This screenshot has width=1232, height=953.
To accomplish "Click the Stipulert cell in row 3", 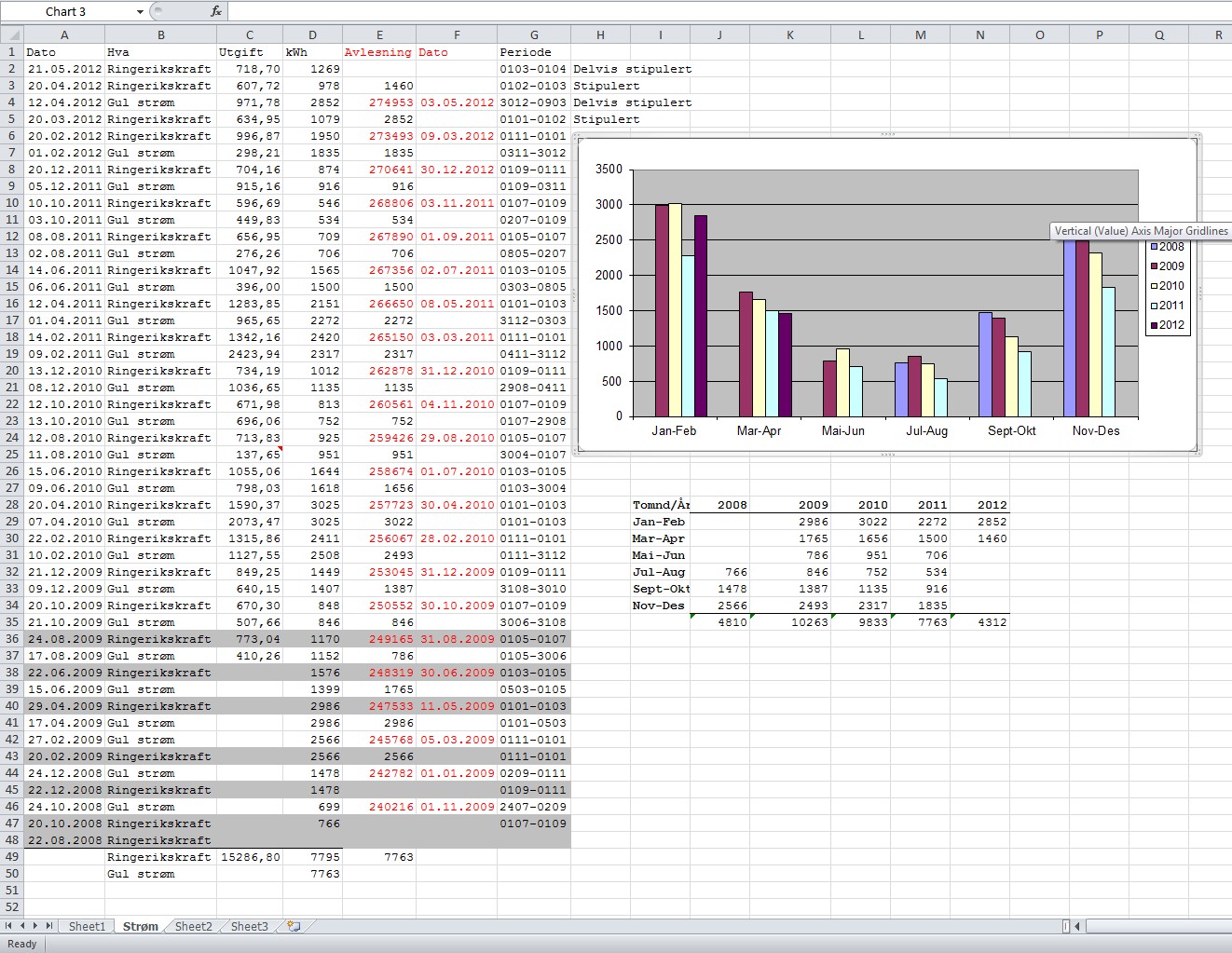I will point(607,86).
